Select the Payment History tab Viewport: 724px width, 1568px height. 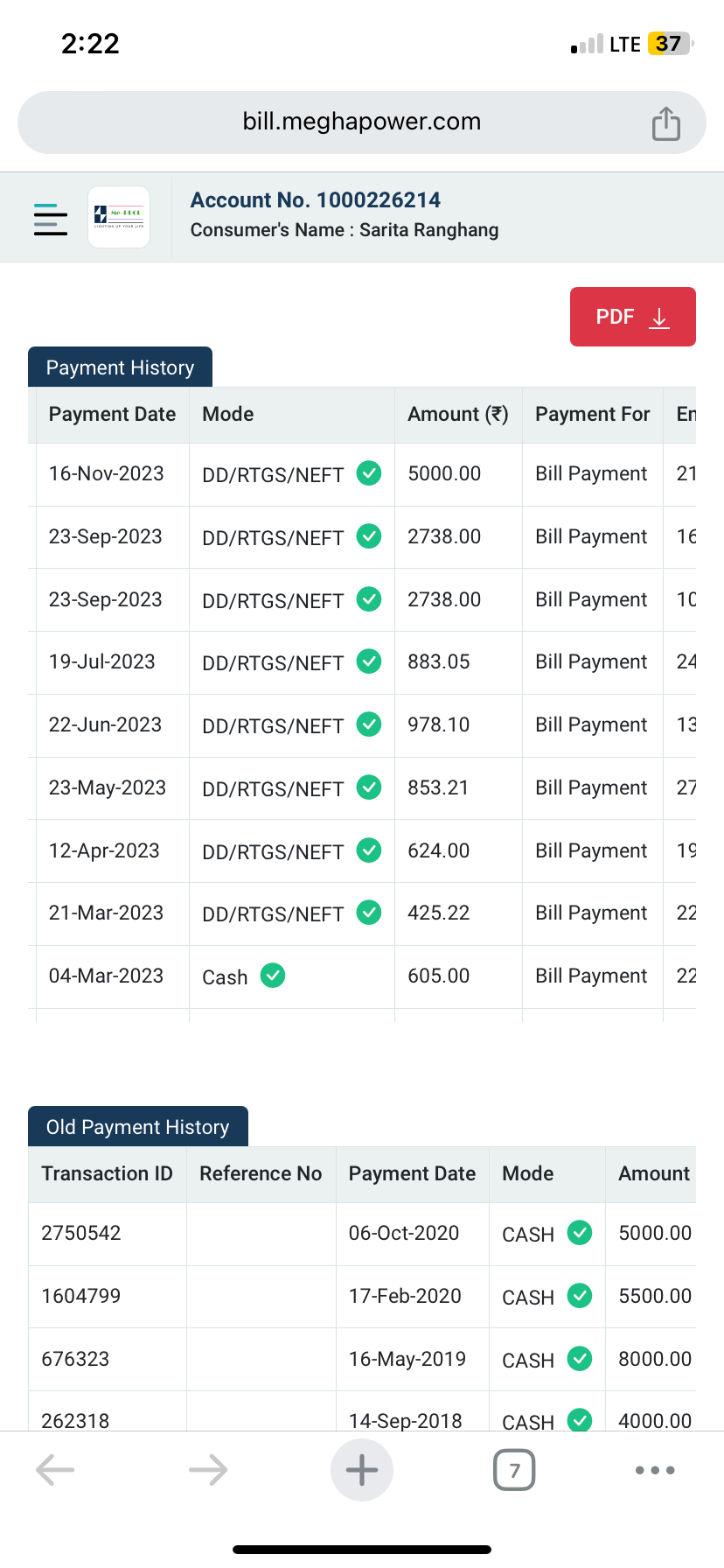(120, 367)
